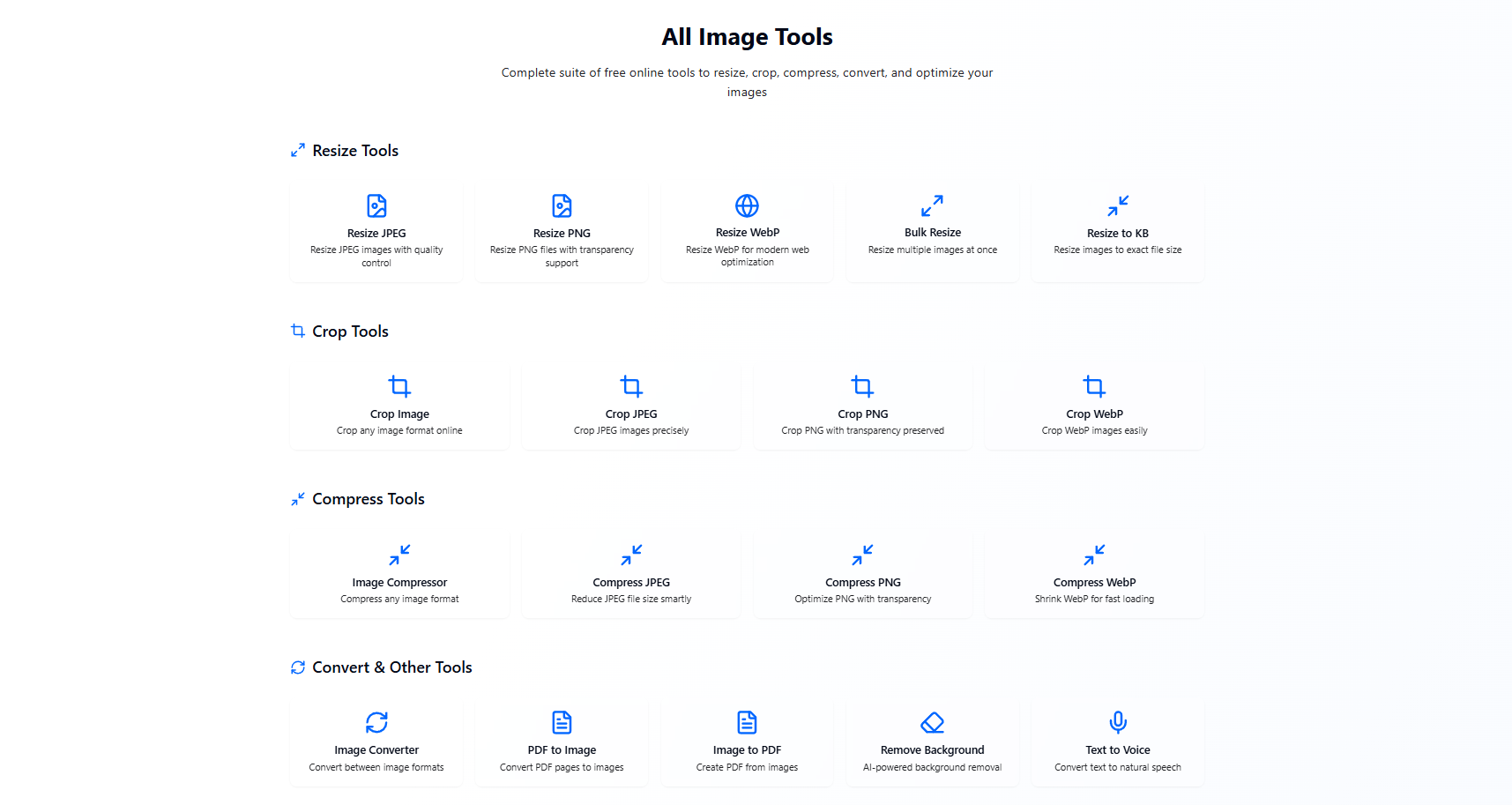Image resolution: width=1512 pixels, height=805 pixels.
Task: Select the Compress JPEG tool title
Action: pos(631,583)
